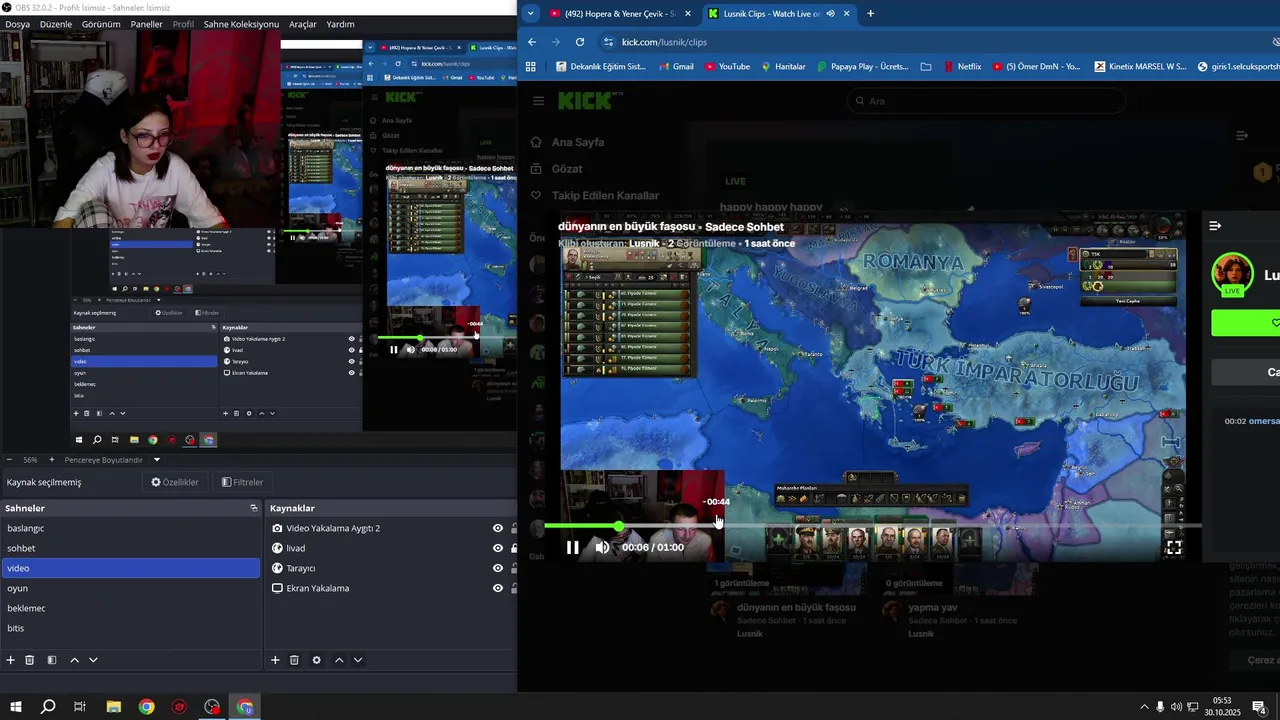The image size is (1280, 720).
Task: Zoom in the OBS preview with plus
Action: pyautogui.click(x=52, y=460)
